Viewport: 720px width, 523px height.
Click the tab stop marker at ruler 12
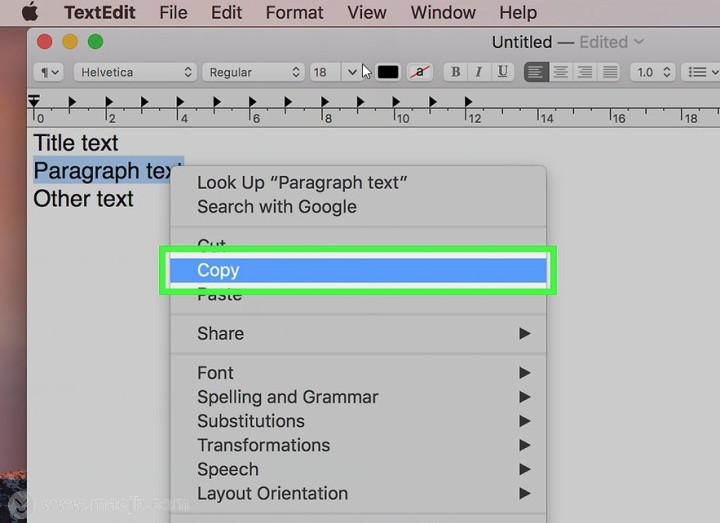click(x=468, y=101)
